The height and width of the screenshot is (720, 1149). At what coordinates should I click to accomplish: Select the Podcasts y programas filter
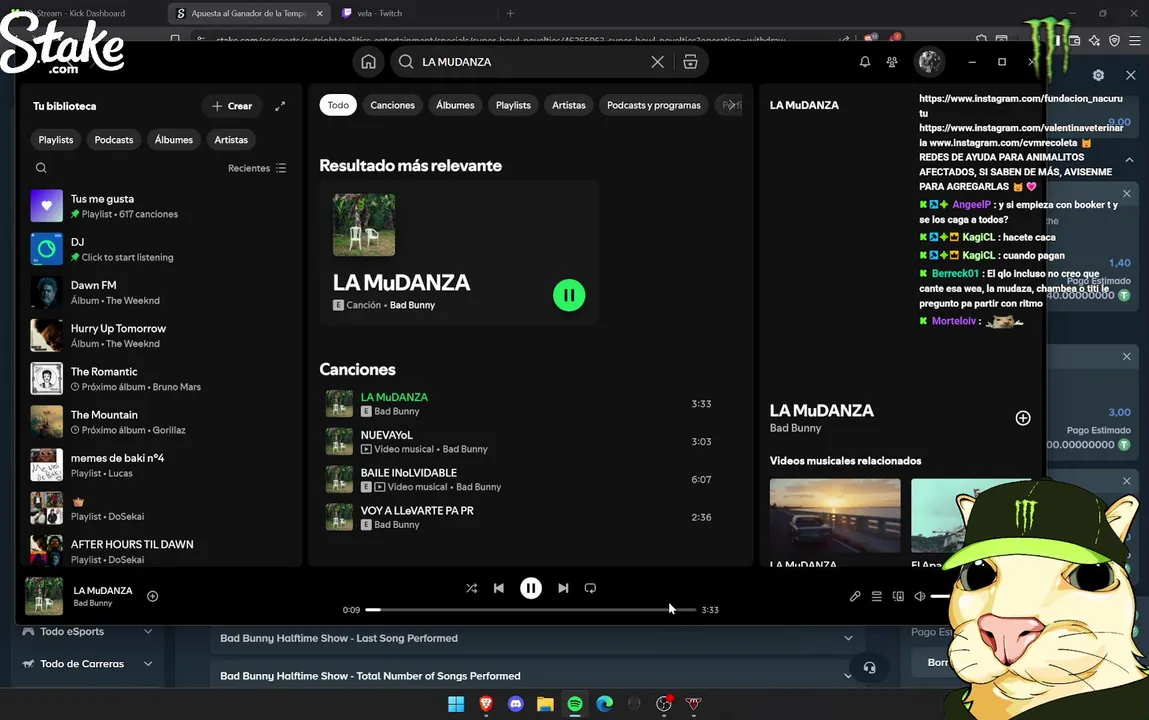tap(654, 105)
